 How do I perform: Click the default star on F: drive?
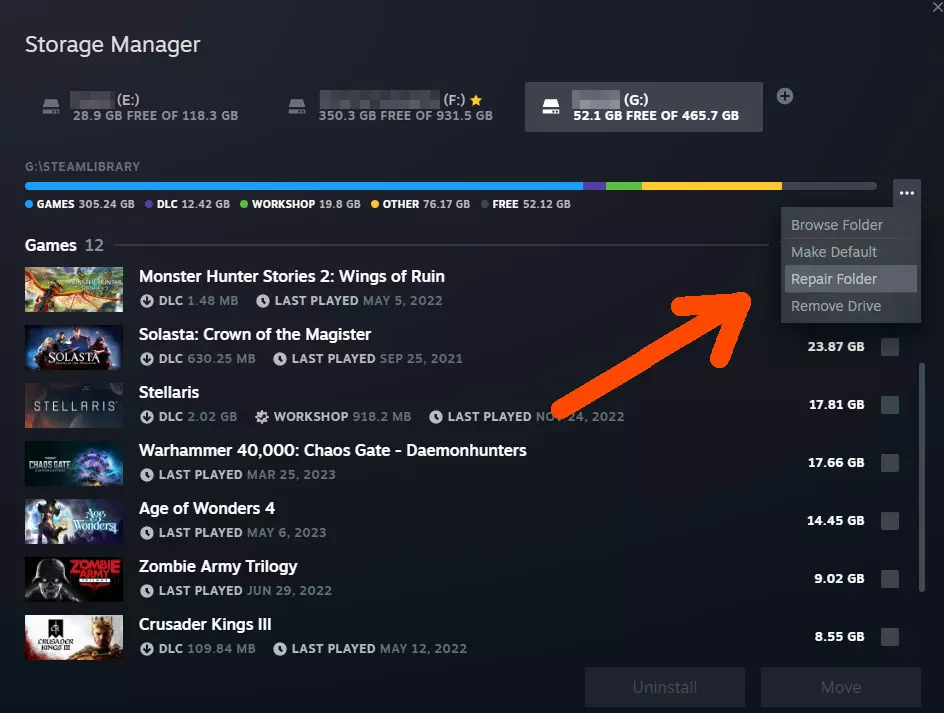[x=476, y=100]
